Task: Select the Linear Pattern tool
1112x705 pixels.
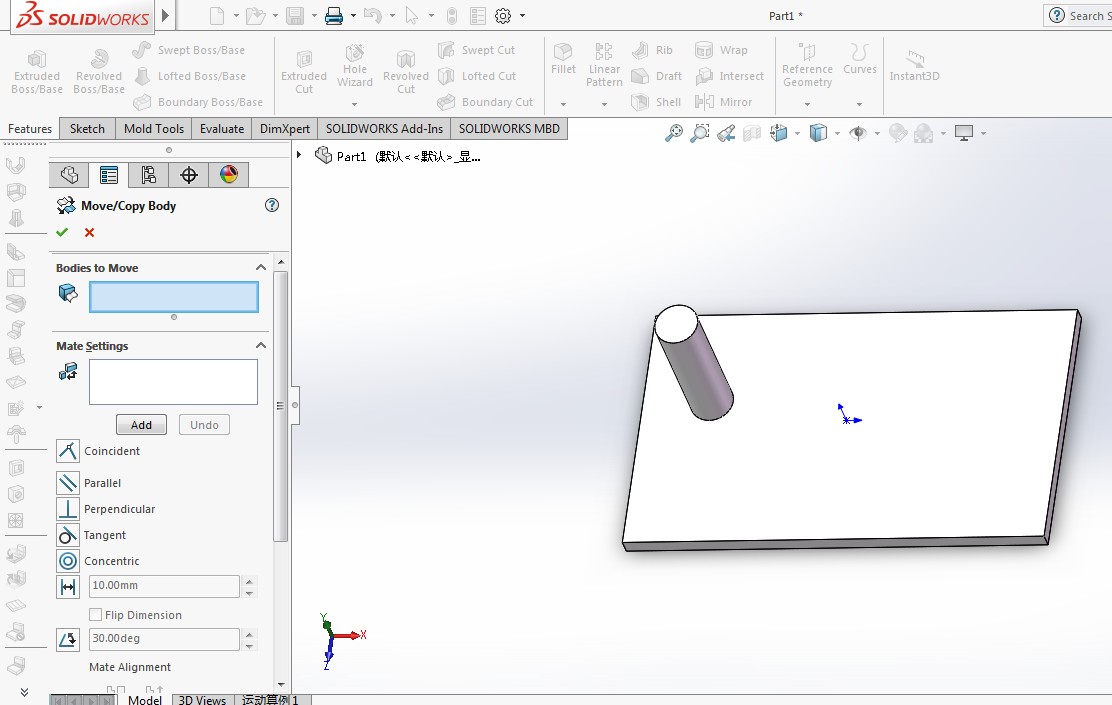Action: (604, 65)
